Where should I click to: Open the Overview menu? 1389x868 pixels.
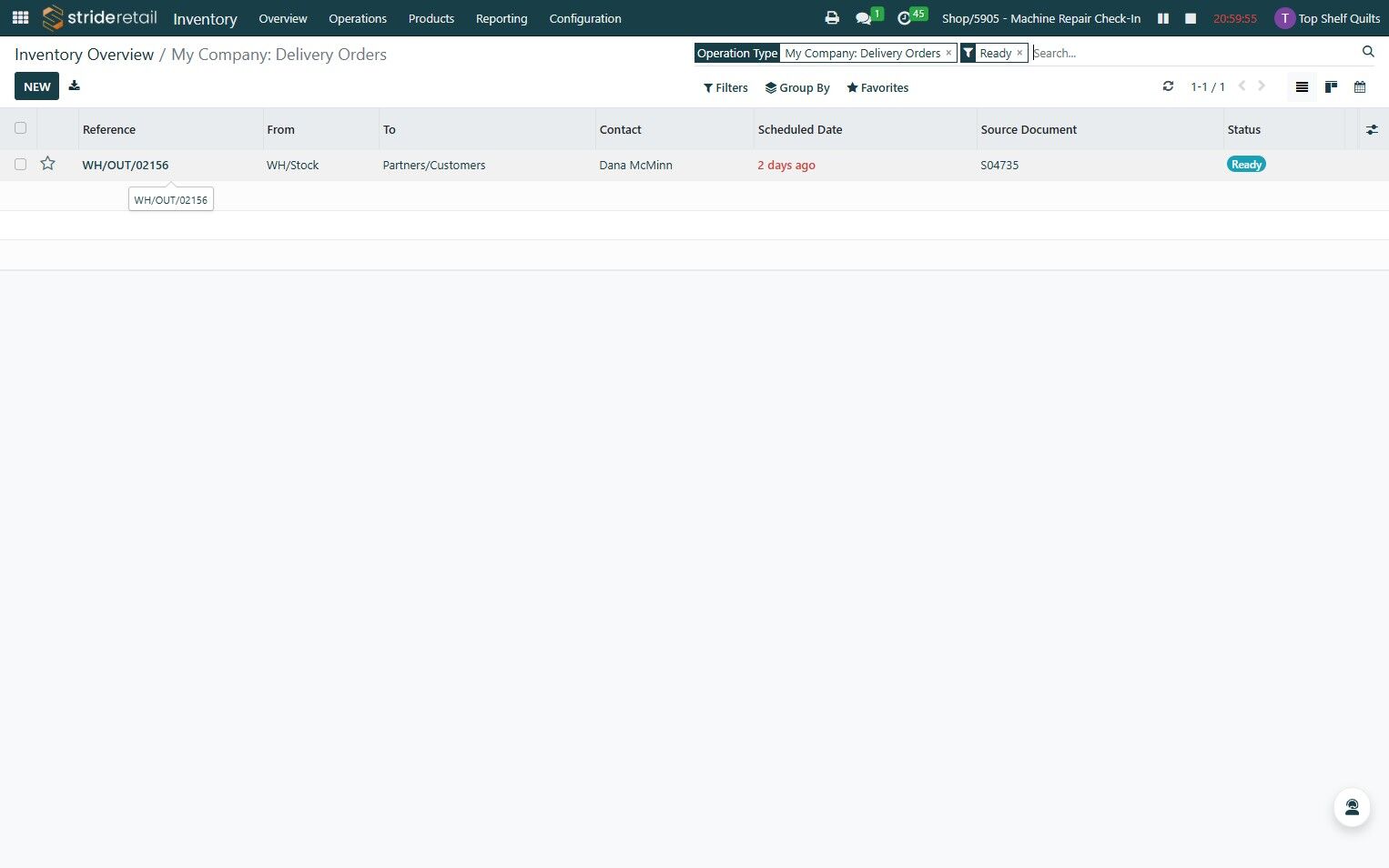pos(283,18)
